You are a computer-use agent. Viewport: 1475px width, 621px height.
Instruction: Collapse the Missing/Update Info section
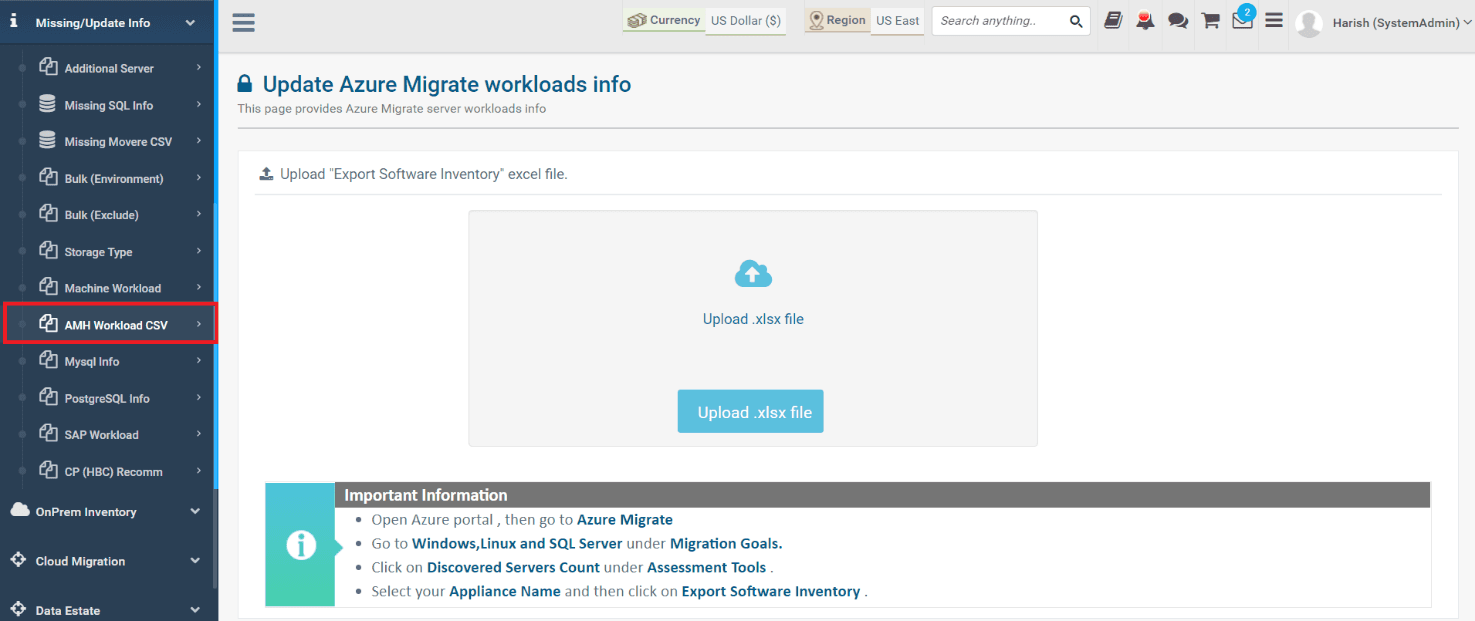108,22
